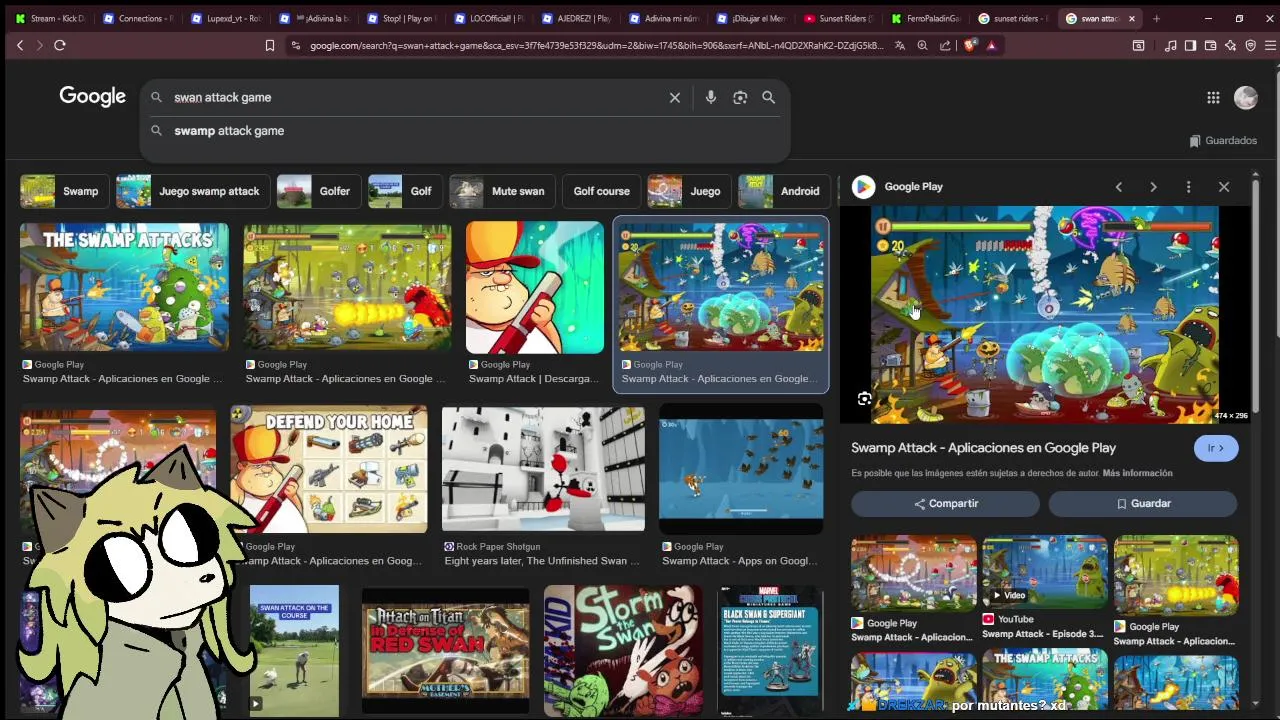Open the Brave Rewards triangle icon

tap(991, 45)
